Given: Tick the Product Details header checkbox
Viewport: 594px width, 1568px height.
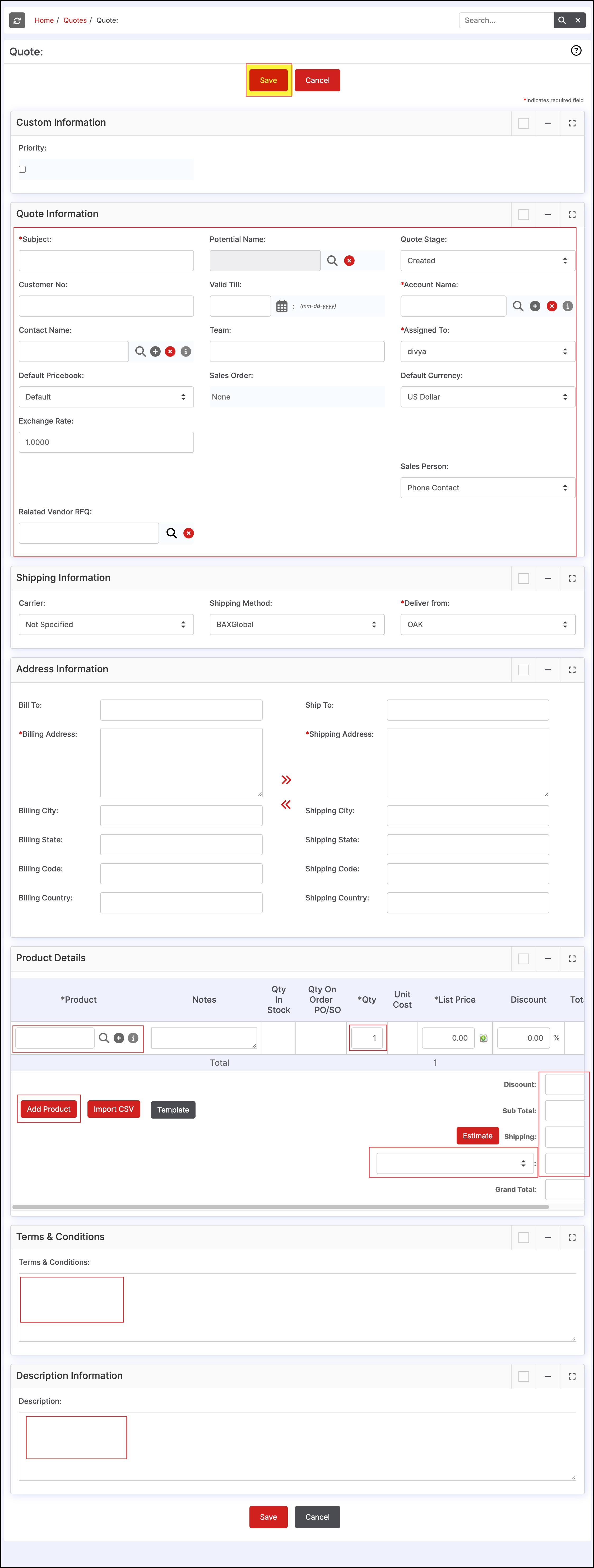Looking at the screenshot, I should tap(523, 959).
